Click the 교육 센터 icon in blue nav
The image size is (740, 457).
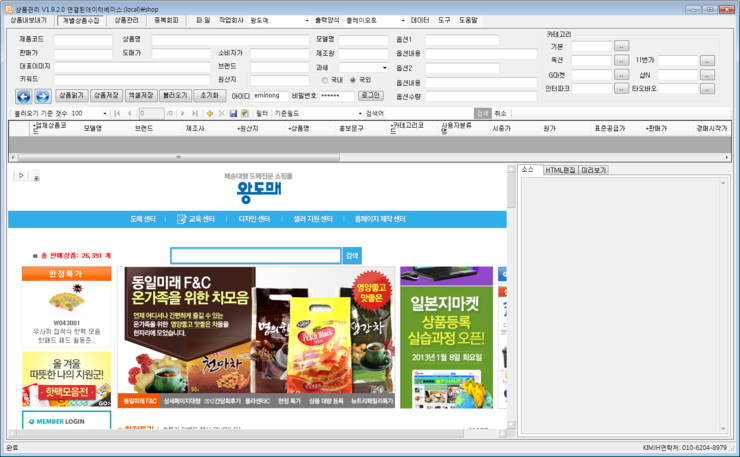pos(181,219)
